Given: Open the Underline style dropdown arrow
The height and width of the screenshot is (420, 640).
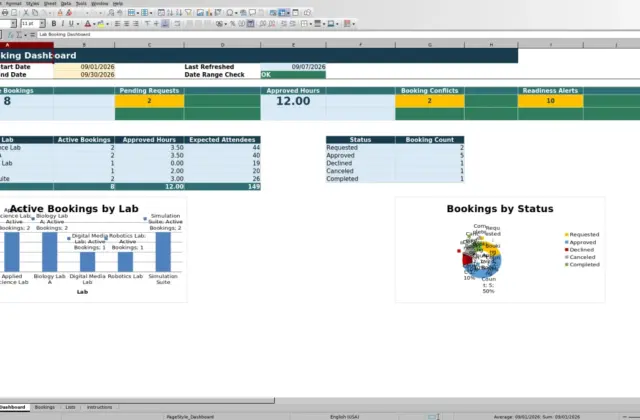Looking at the screenshot, I should (x=78, y=24).
